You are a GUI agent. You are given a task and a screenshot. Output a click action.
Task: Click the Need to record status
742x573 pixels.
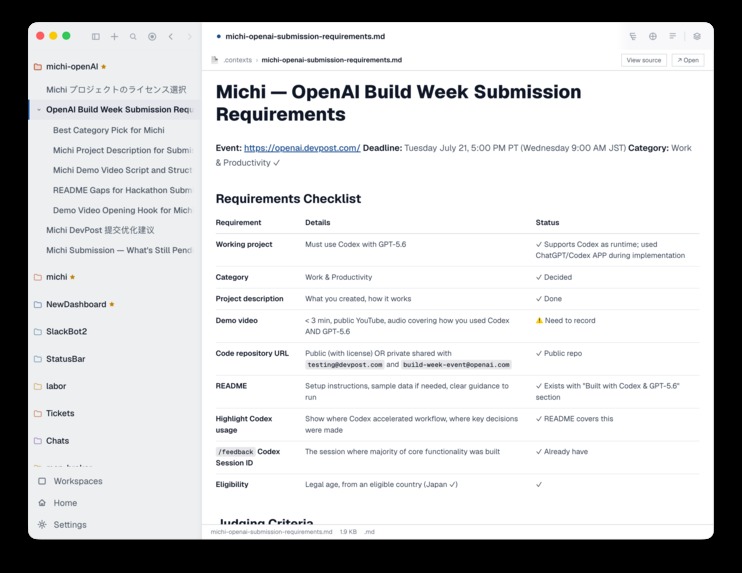(x=565, y=321)
